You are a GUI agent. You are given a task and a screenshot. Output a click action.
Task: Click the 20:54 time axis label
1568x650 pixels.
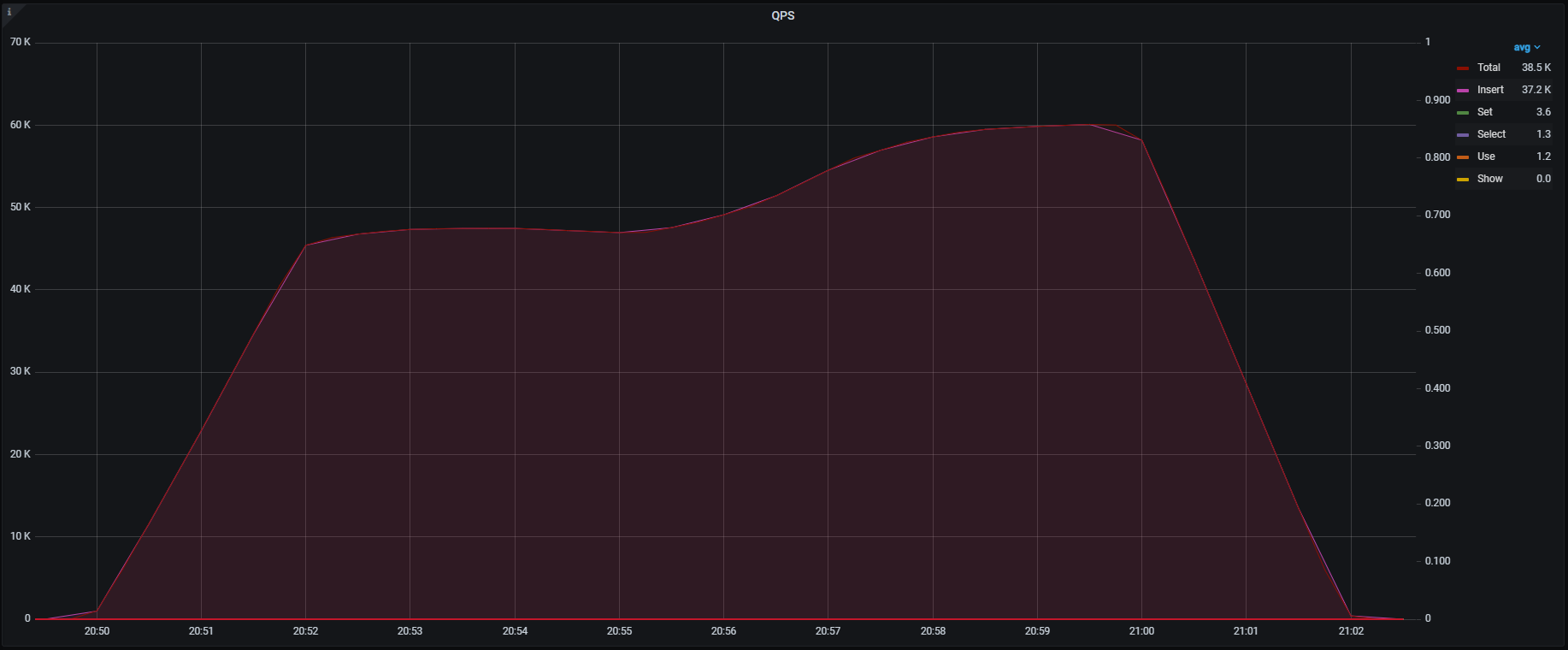(515, 631)
